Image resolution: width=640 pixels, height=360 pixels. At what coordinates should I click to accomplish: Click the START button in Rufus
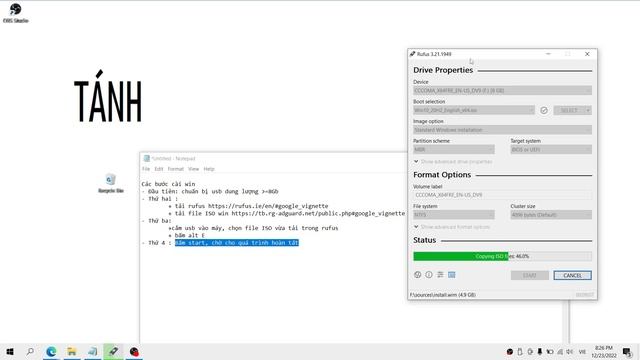529,276
